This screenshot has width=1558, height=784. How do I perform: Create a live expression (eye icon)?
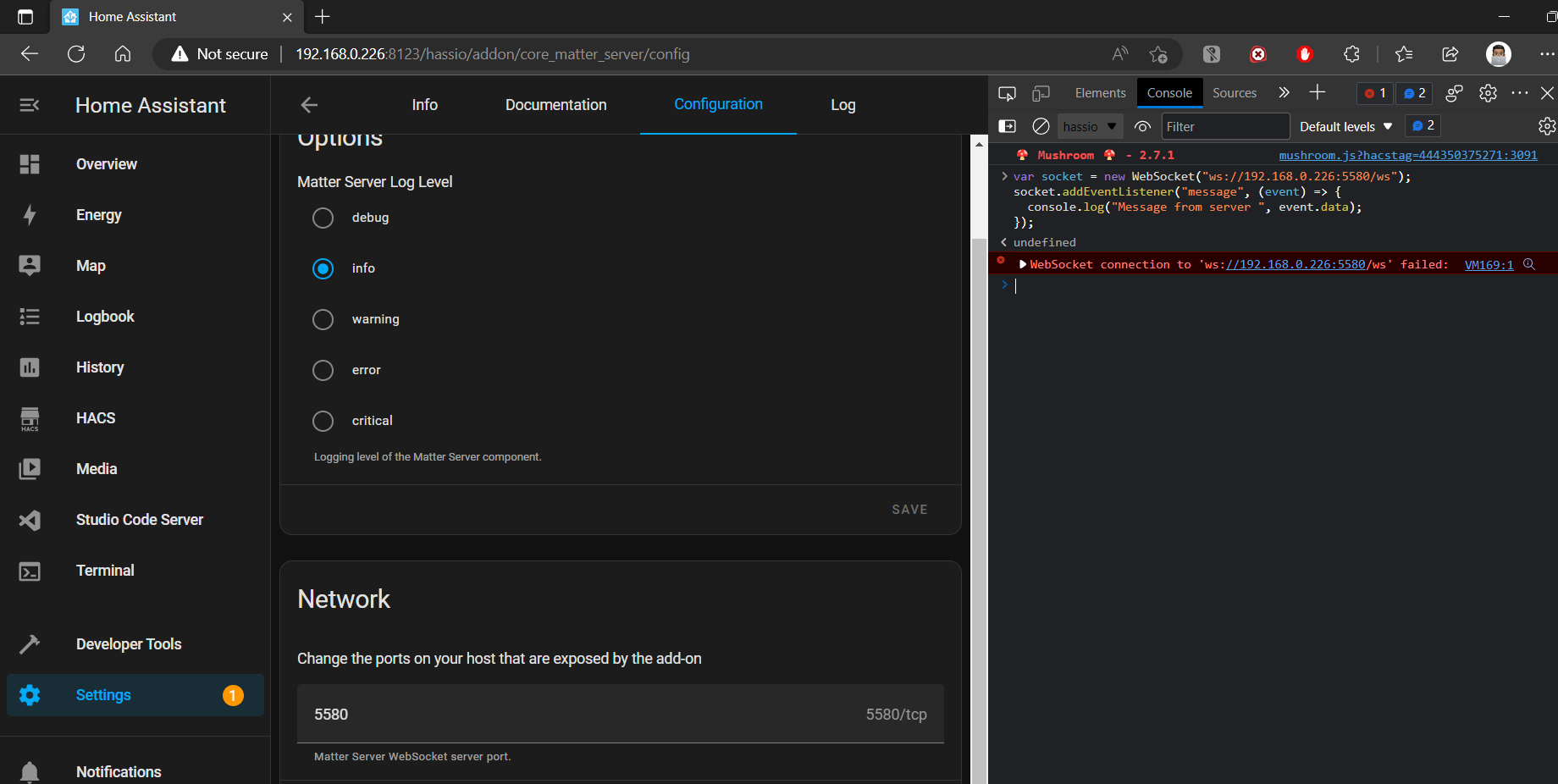click(1142, 126)
